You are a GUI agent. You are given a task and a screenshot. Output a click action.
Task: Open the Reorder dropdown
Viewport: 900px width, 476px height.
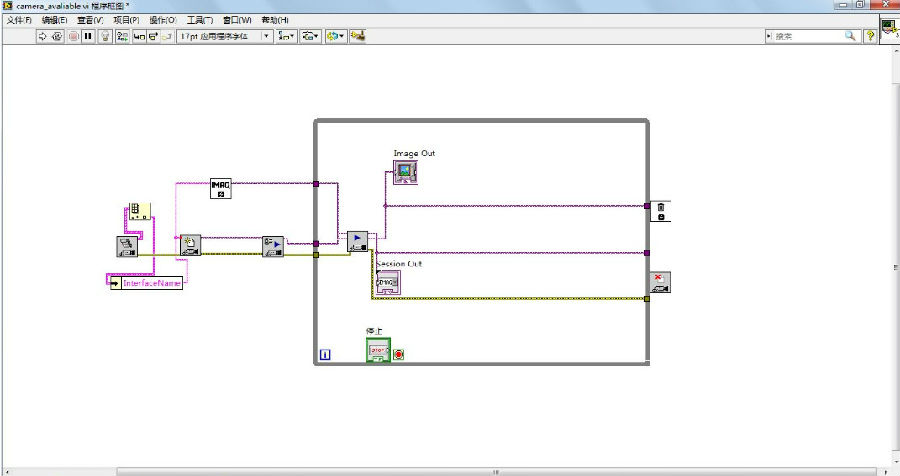336,36
